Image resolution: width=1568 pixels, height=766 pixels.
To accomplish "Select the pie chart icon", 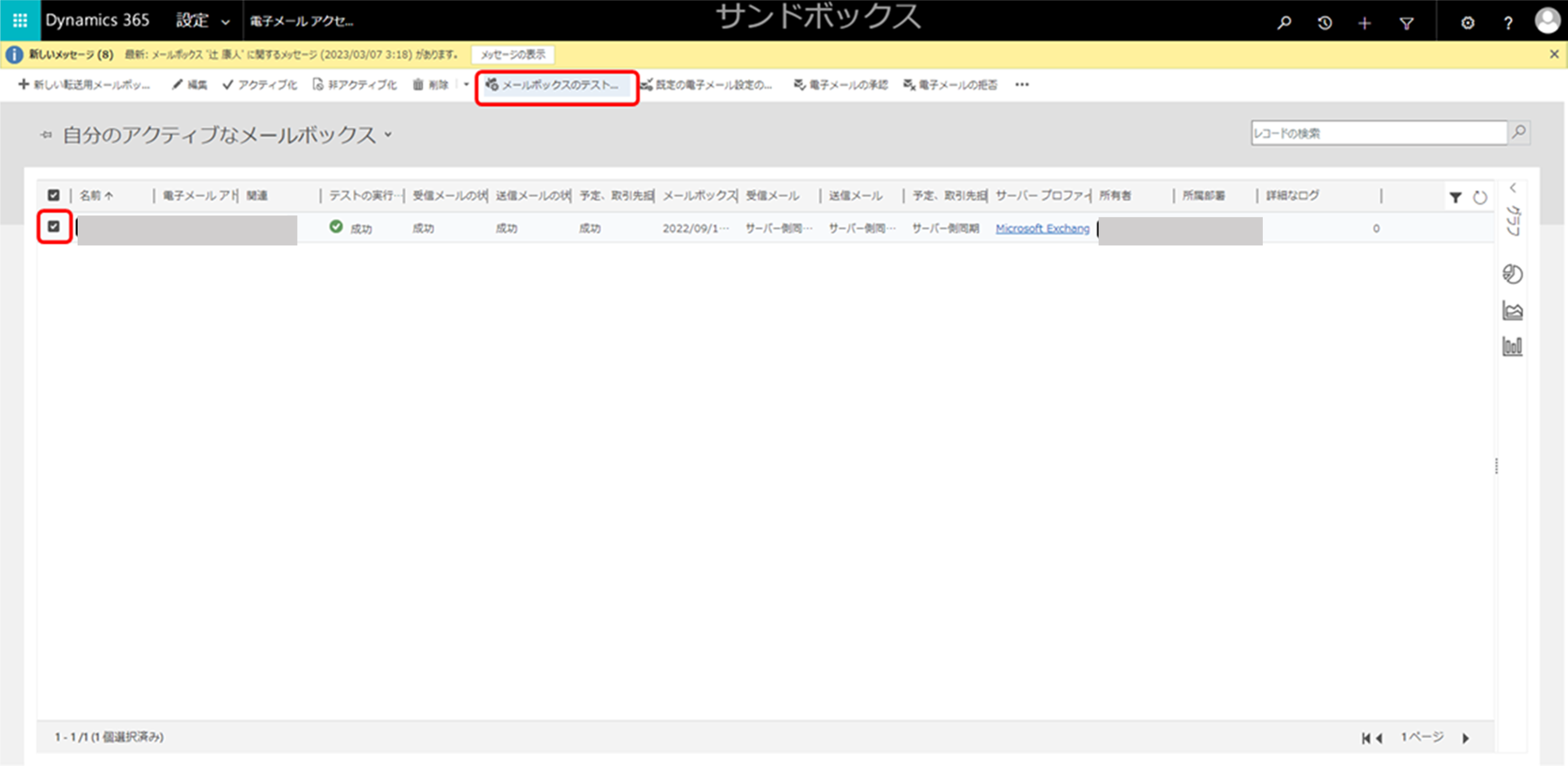I will (1512, 275).
